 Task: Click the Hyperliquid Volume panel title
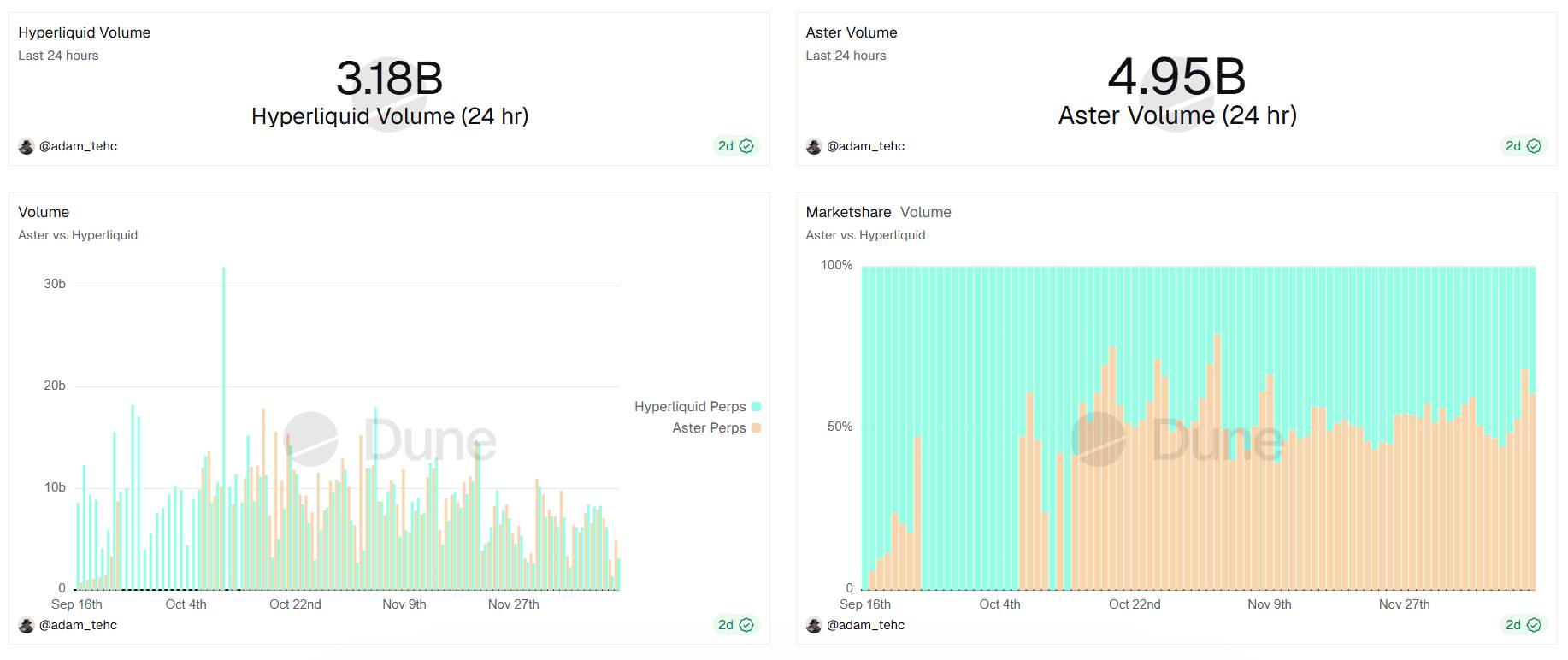tap(84, 32)
